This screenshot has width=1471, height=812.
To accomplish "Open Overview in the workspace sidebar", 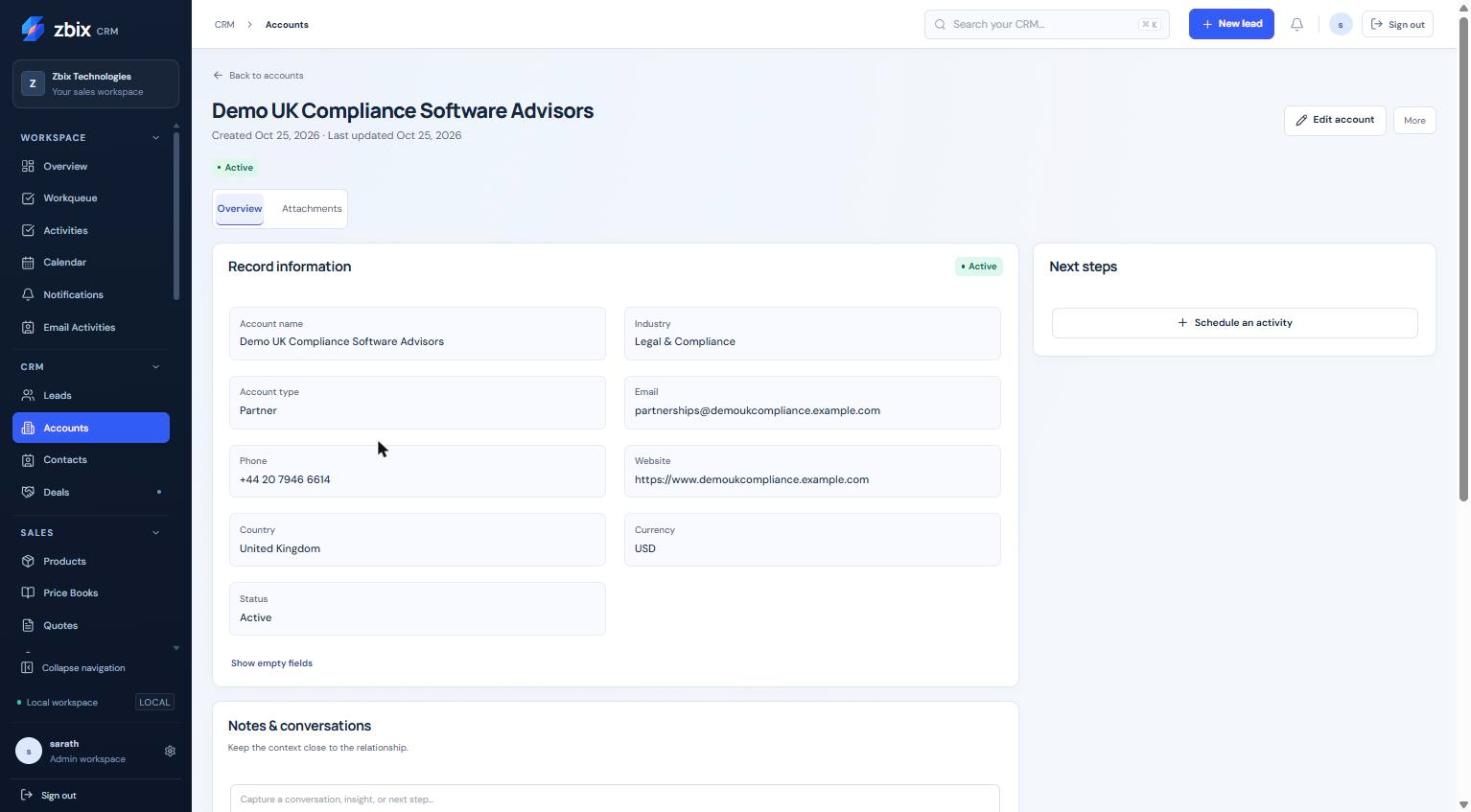I will (x=91, y=166).
